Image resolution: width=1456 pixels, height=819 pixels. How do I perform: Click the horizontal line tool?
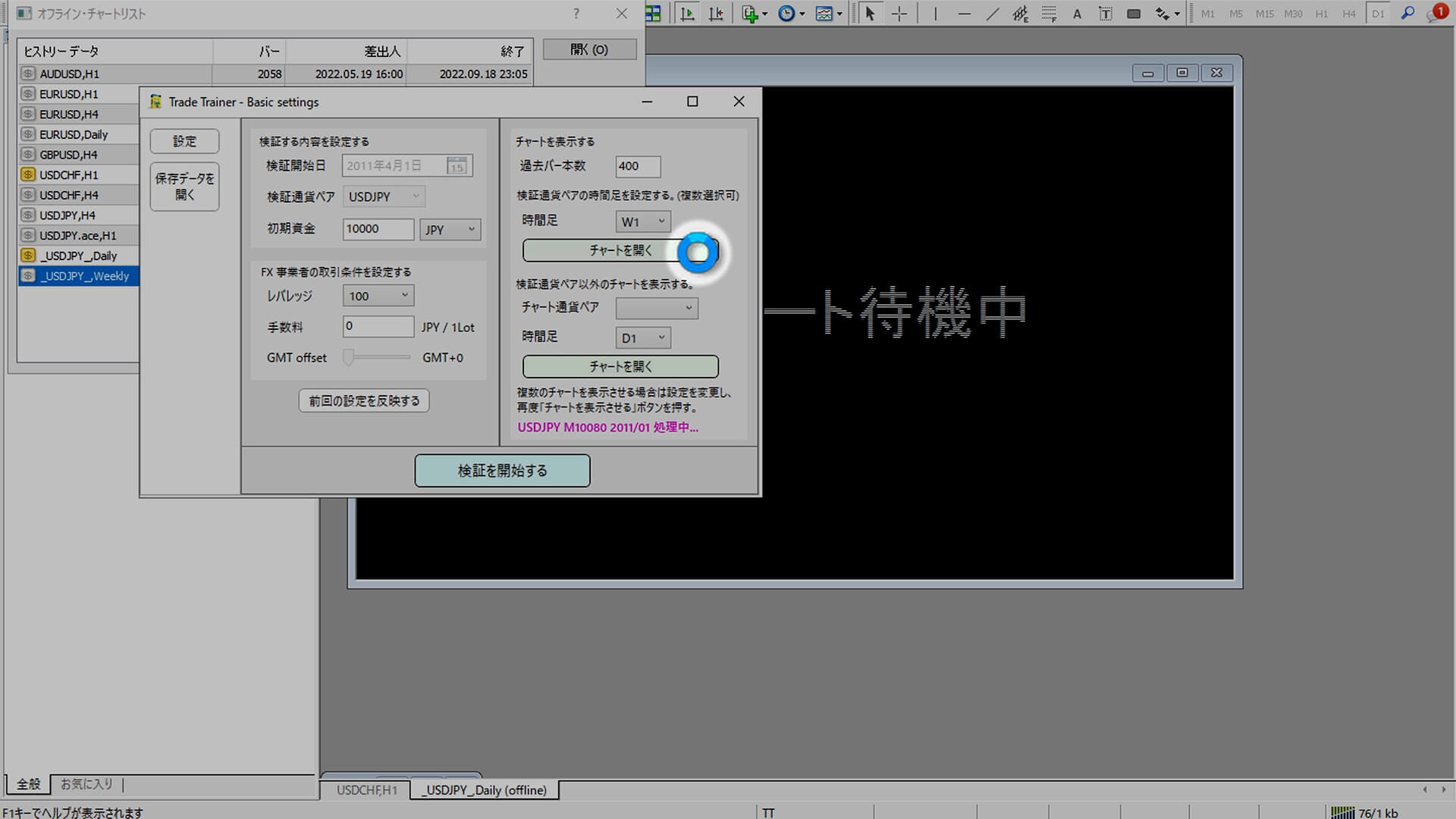pyautogui.click(x=964, y=14)
